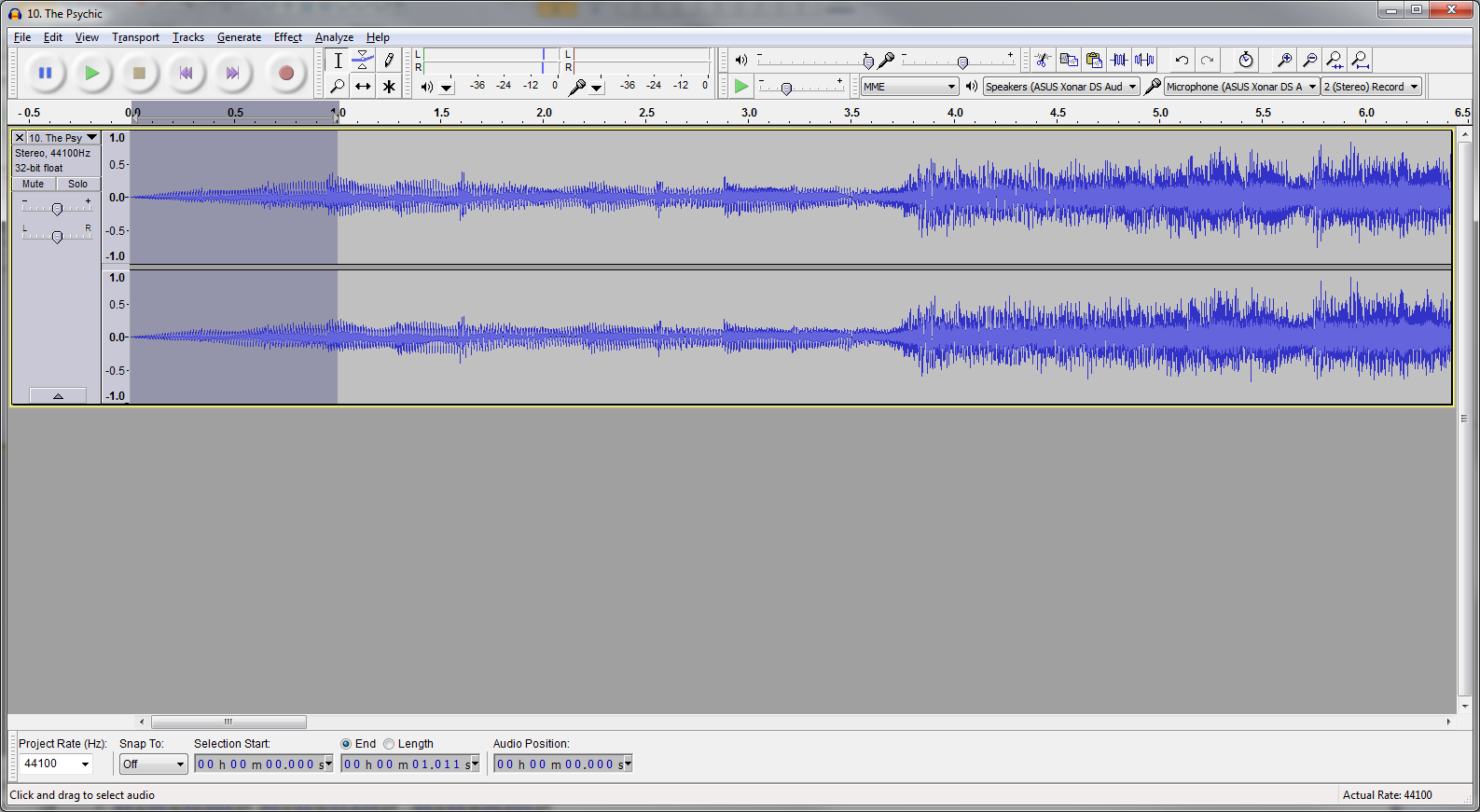The image size is (1480, 812).
Task: Click the Silence audio icon
Action: pos(1144,60)
